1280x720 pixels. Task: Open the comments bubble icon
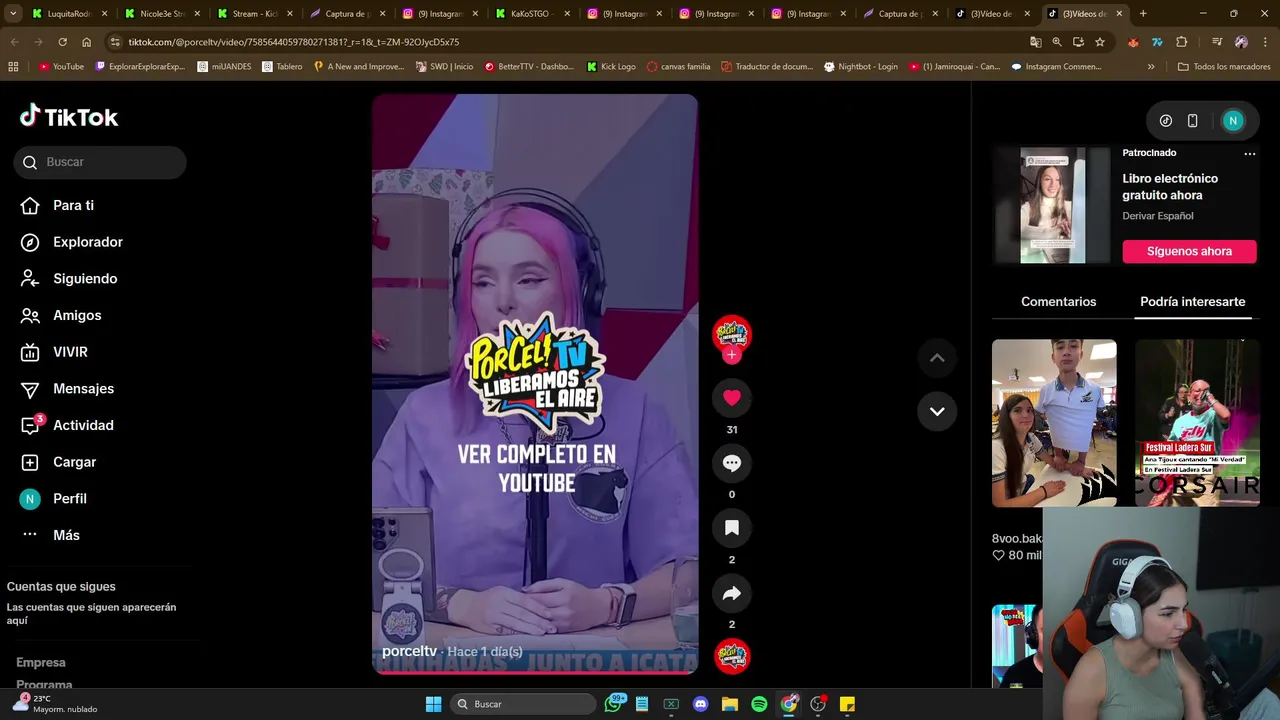click(732, 463)
